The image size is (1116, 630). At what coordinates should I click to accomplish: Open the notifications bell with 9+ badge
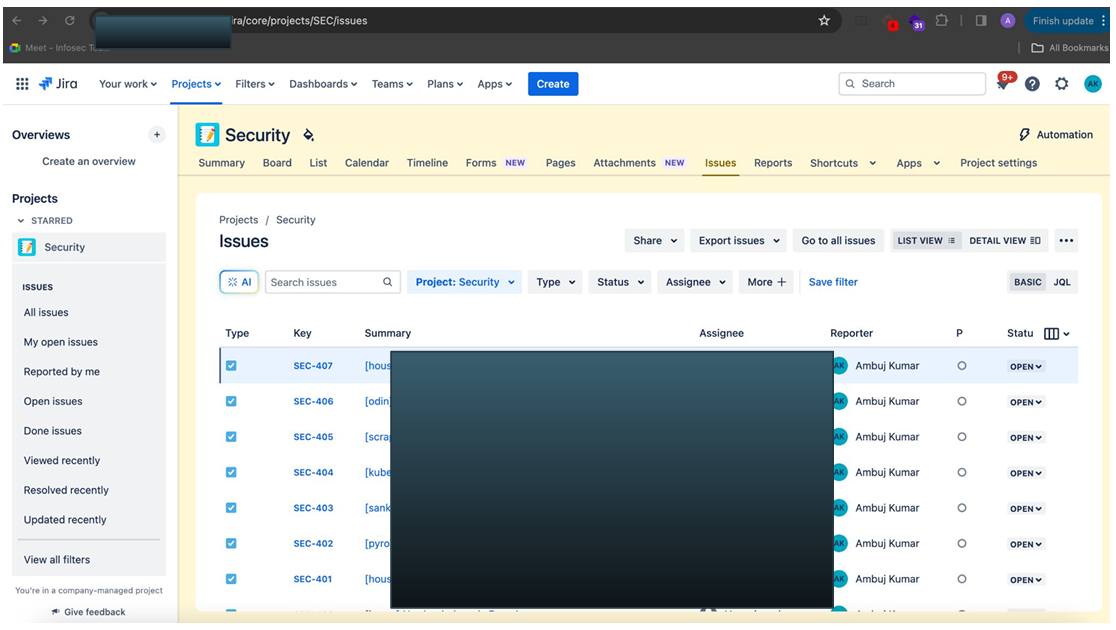[x=1003, y=84]
